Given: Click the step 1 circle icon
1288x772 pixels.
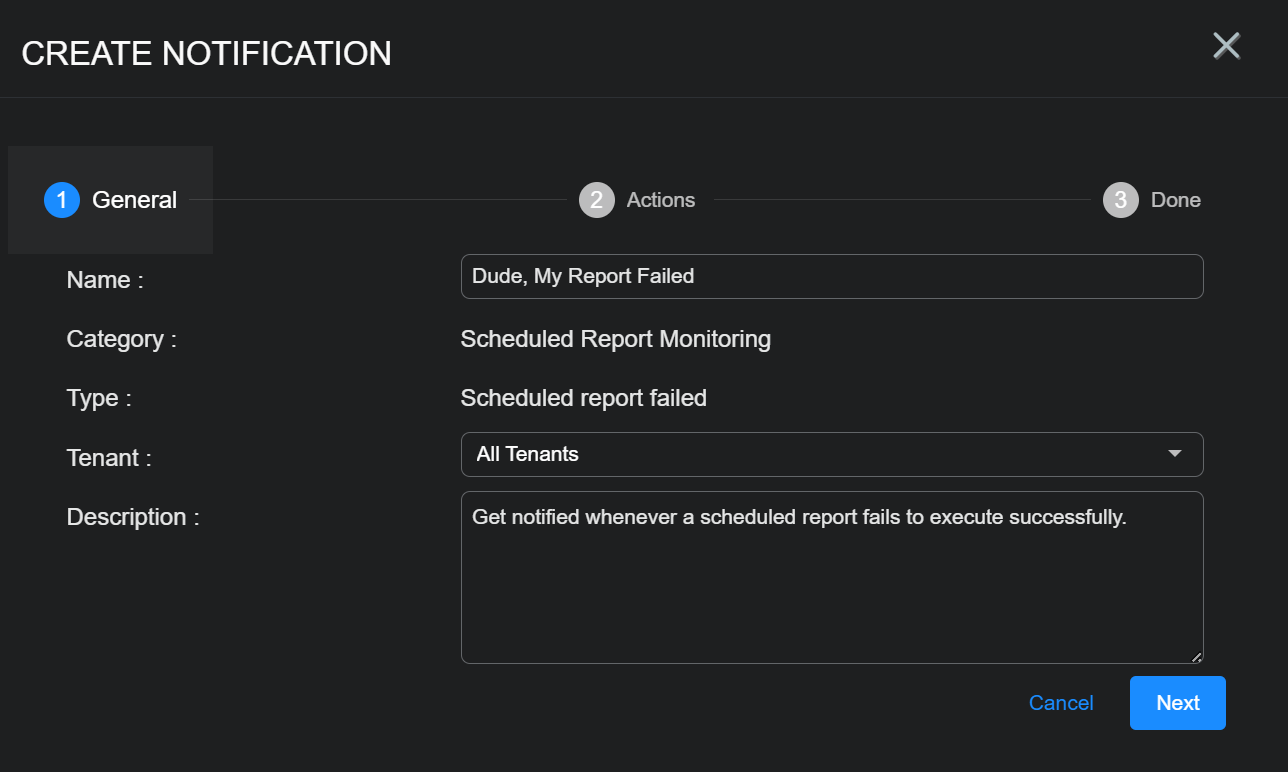Looking at the screenshot, I should (62, 200).
